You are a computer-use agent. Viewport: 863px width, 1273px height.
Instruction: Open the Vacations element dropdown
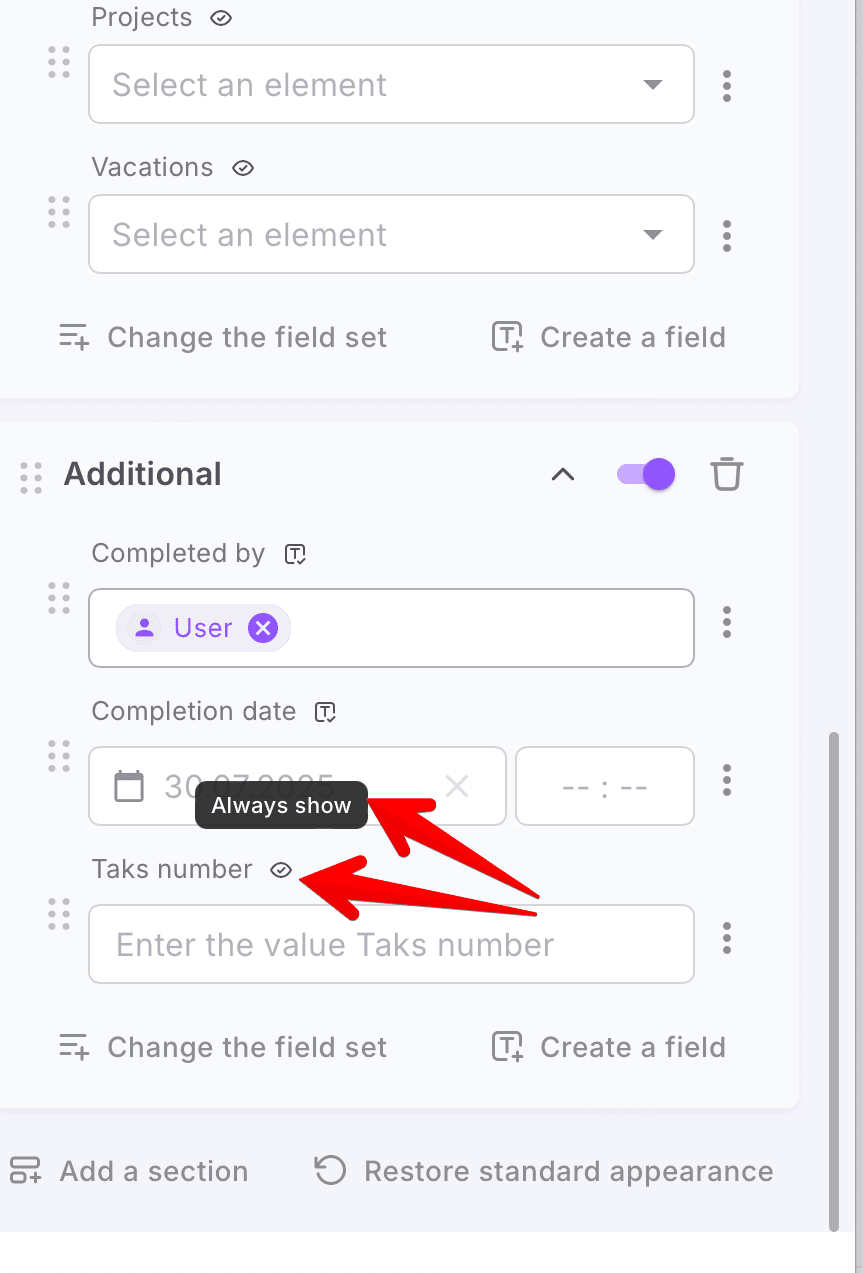tap(391, 235)
